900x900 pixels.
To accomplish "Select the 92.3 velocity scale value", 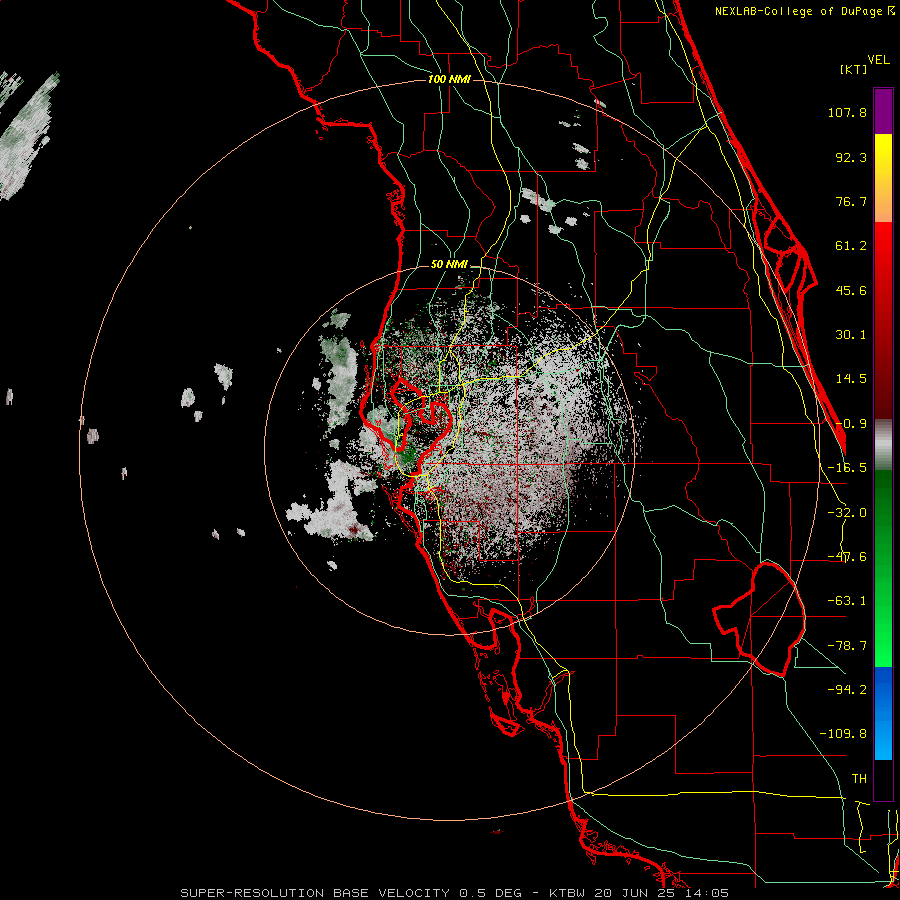I will 851,157.
